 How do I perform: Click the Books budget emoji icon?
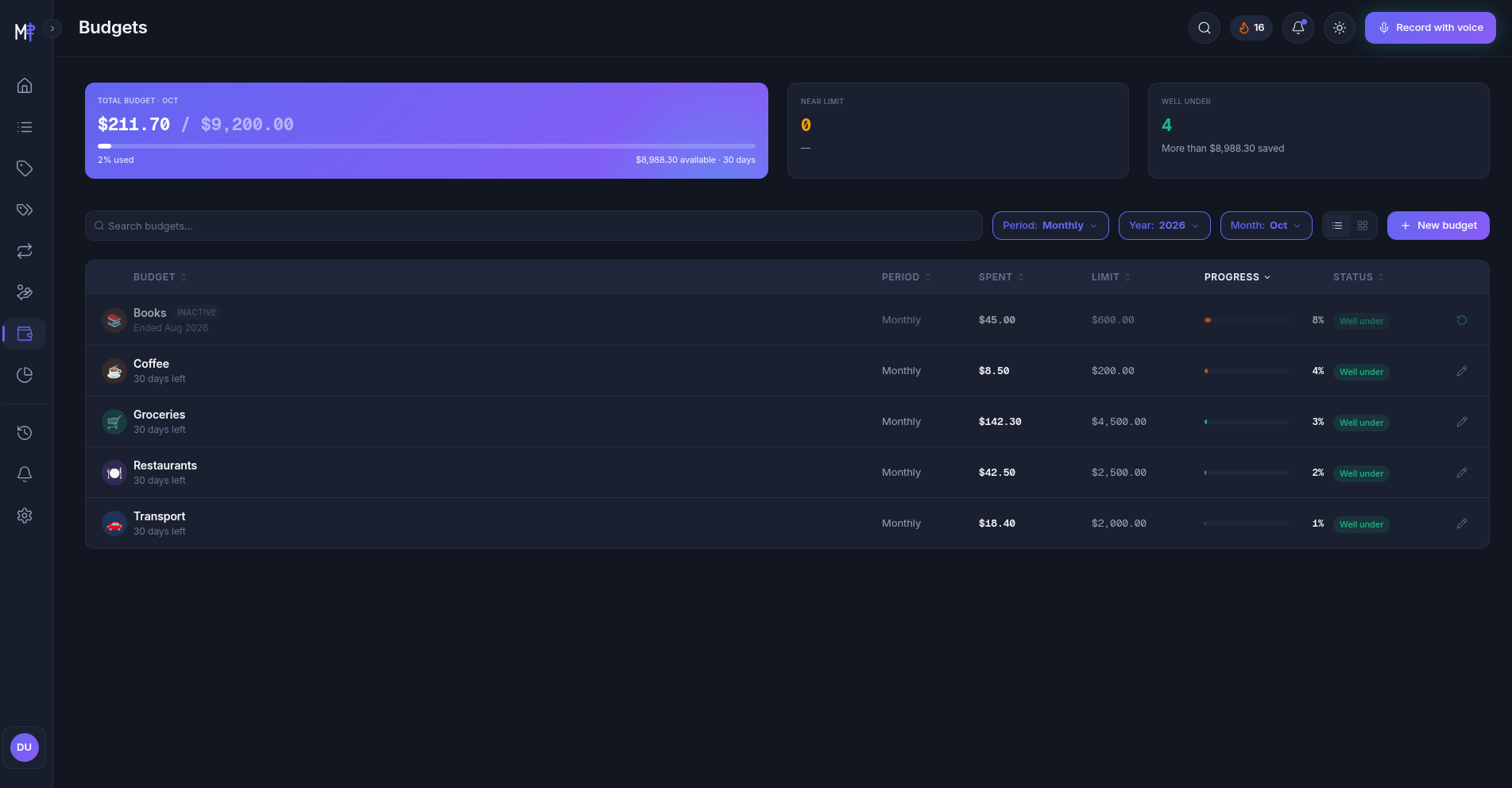(114, 320)
